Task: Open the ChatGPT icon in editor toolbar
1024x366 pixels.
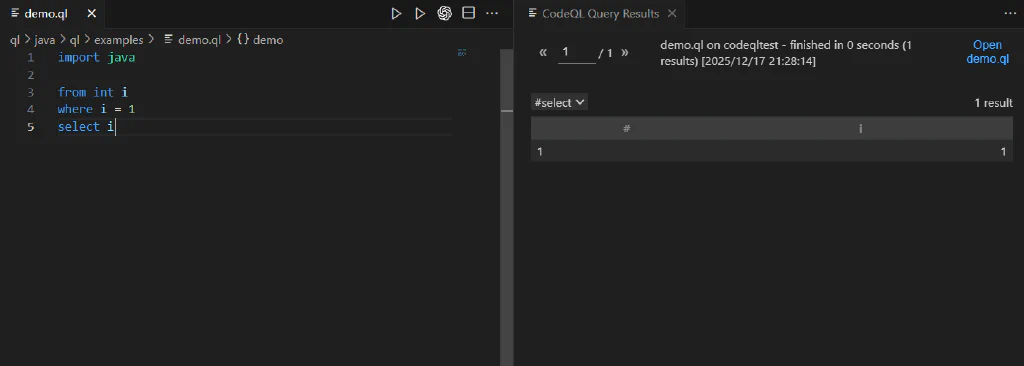Action: (444, 14)
